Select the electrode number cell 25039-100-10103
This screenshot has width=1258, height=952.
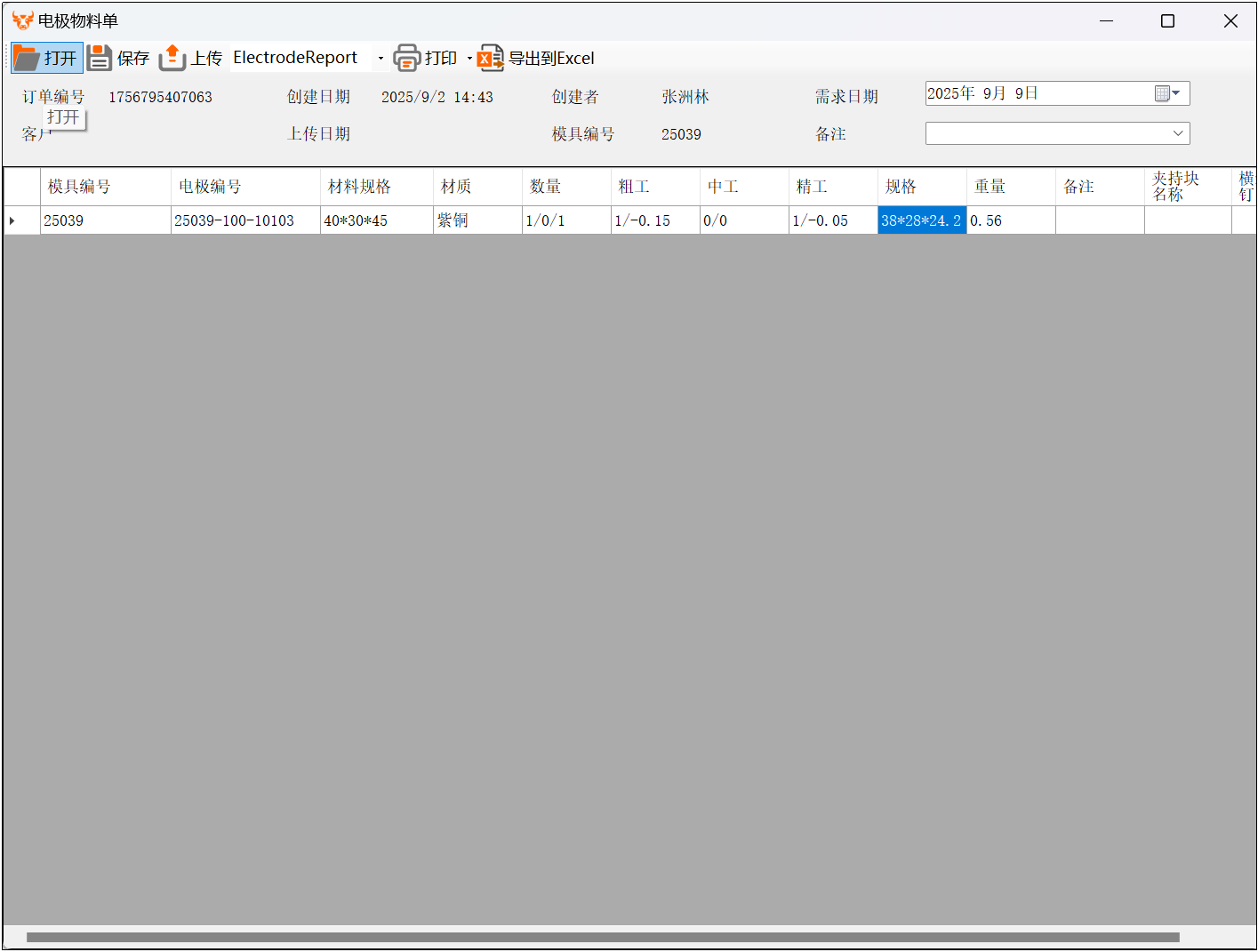click(244, 220)
